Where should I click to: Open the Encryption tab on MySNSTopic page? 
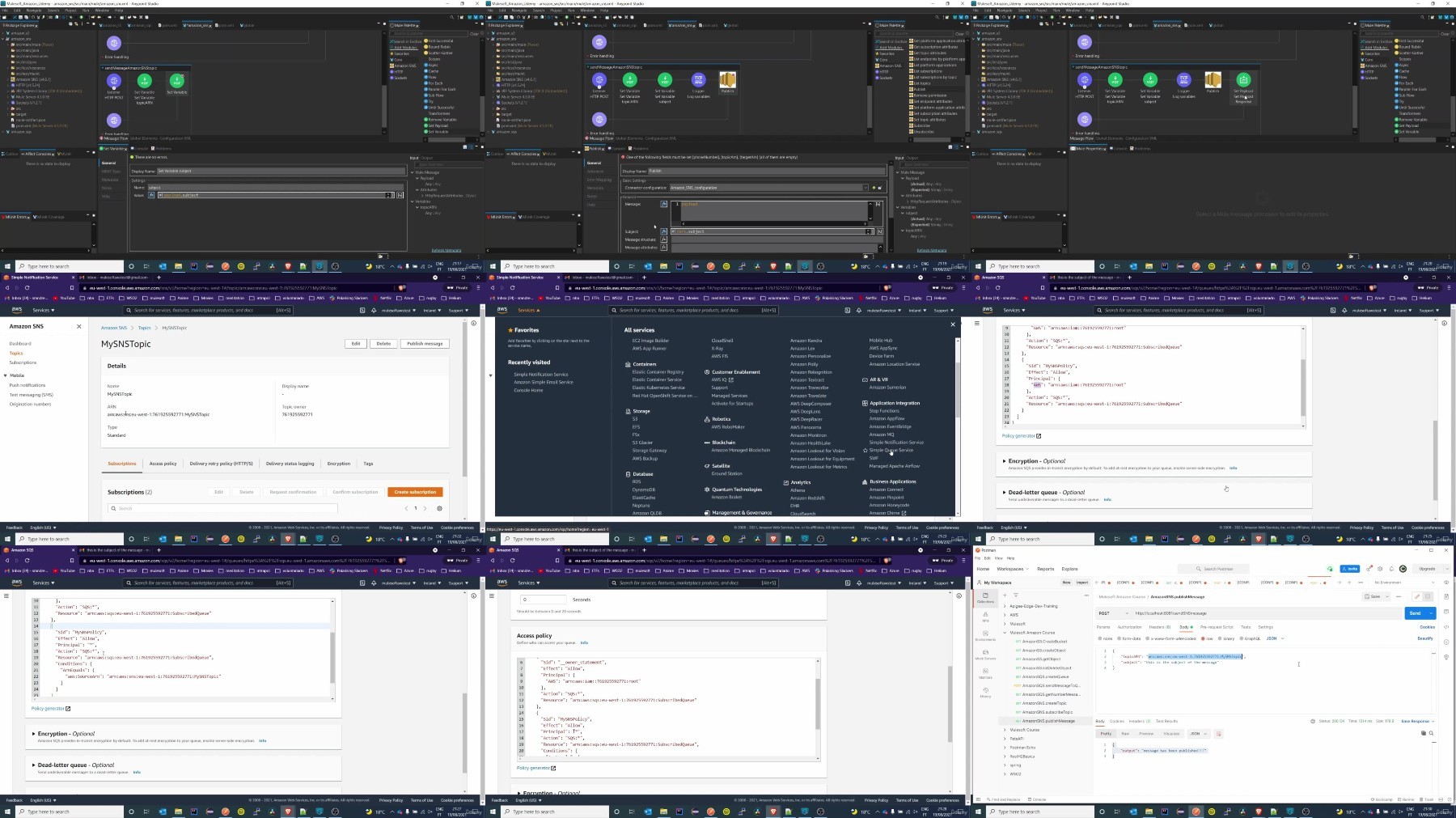339,464
